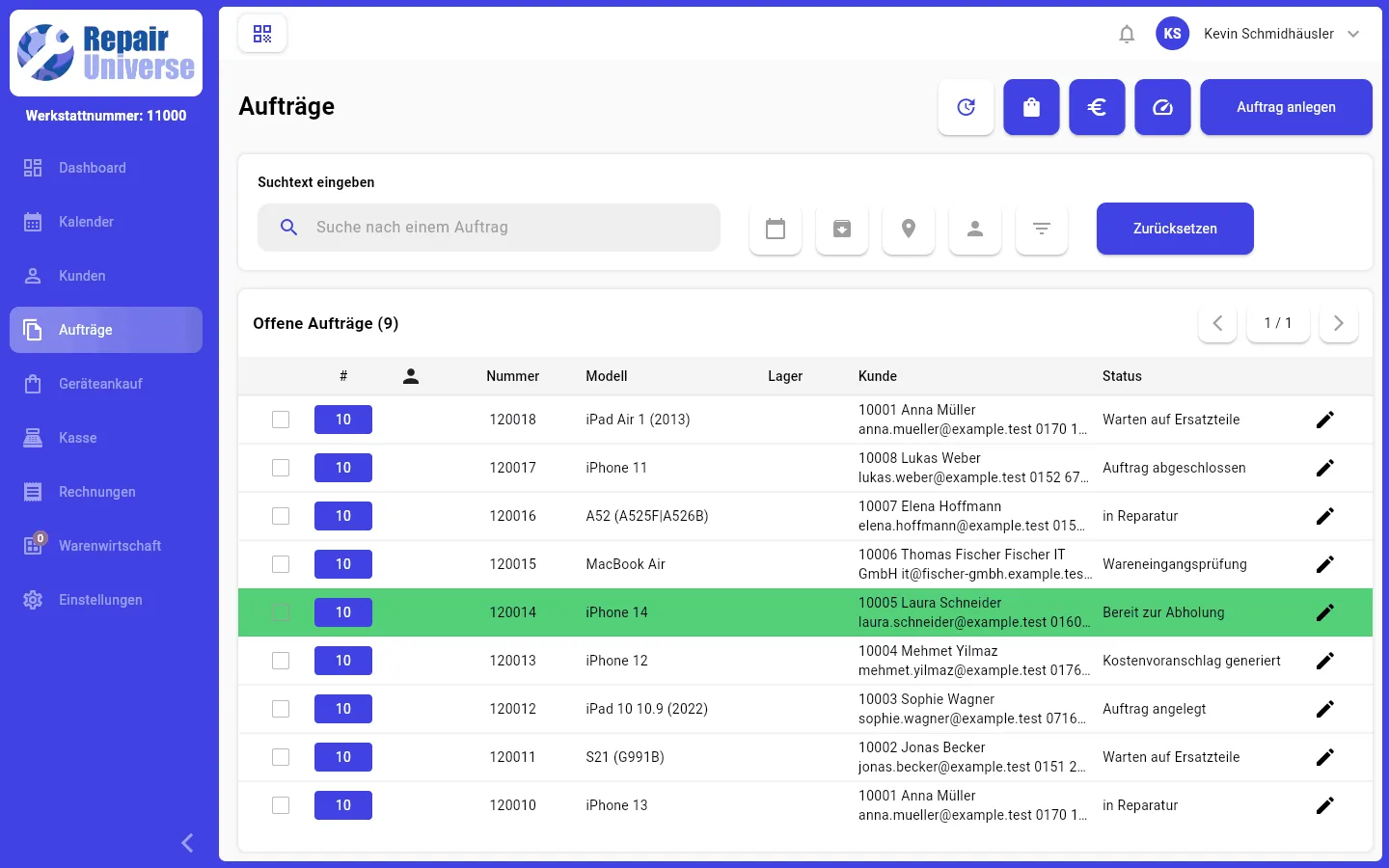Open the archive box filter

(842, 229)
